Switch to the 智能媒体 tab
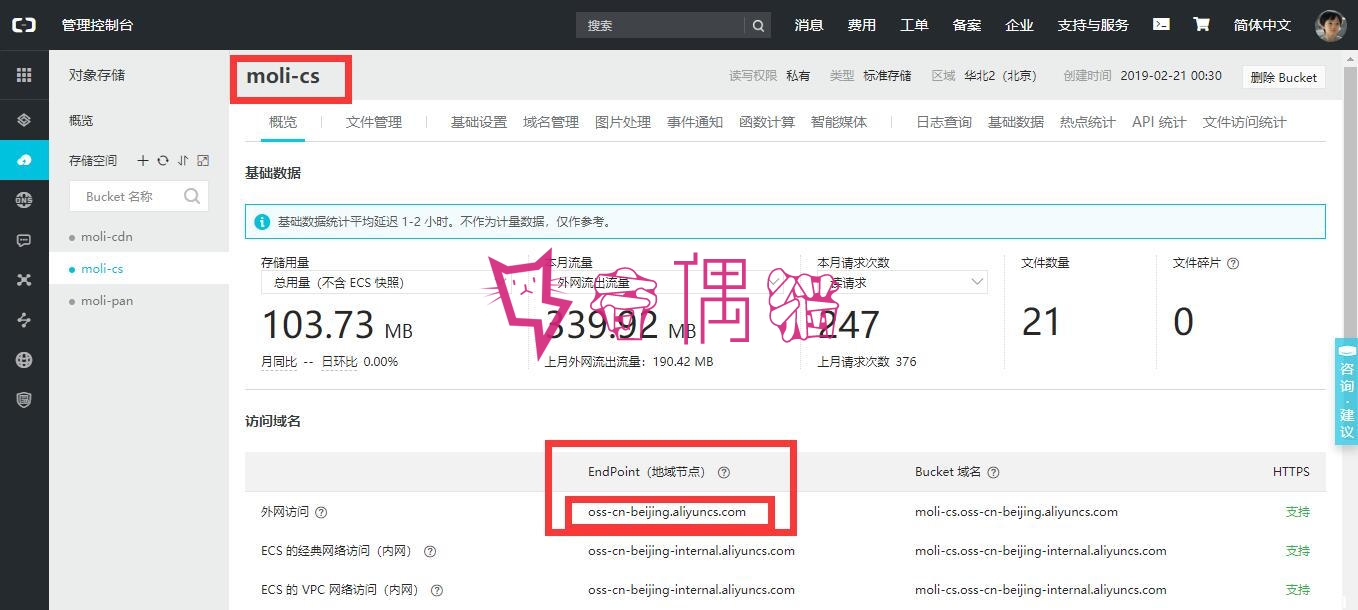The height and width of the screenshot is (610, 1358). tap(839, 122)
